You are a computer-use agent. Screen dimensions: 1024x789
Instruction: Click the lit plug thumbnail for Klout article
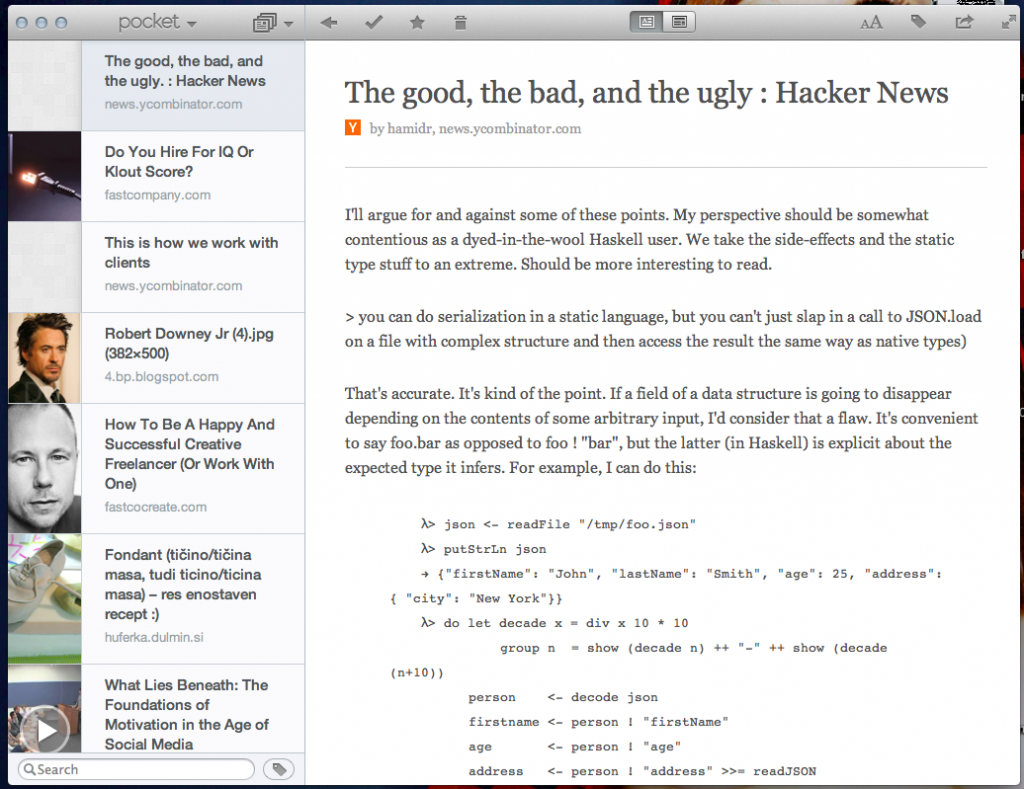(x=44, y=176)
